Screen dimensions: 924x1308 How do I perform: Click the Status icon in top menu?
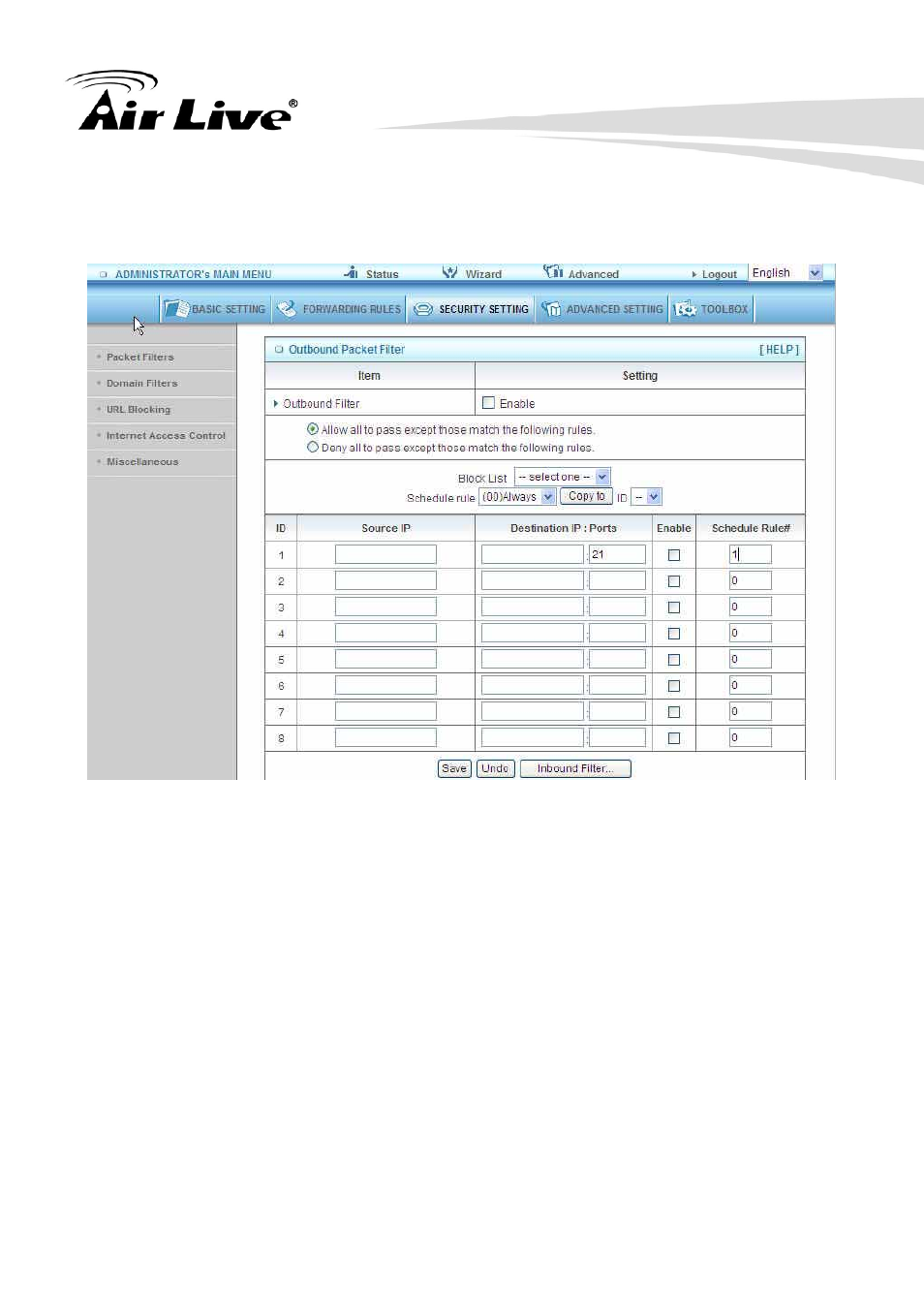point(351,272)
